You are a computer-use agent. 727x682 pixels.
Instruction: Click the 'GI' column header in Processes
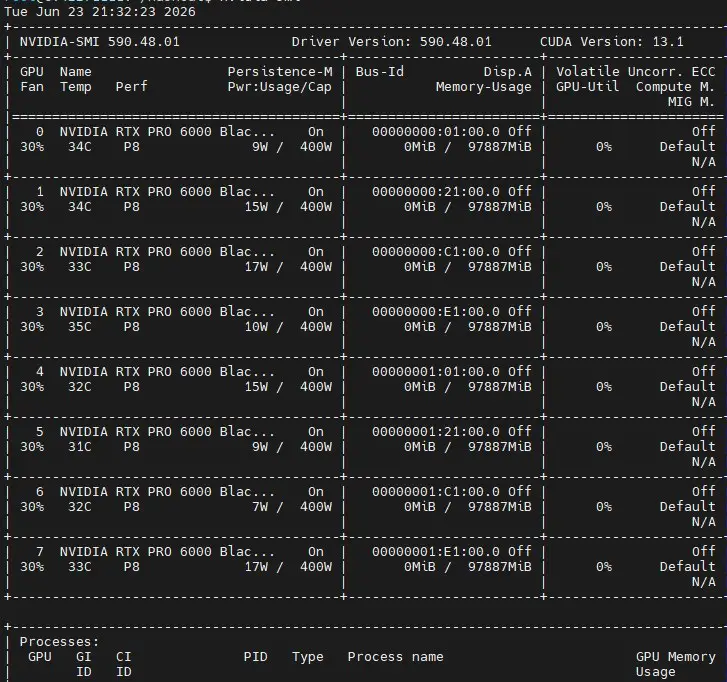84,657
